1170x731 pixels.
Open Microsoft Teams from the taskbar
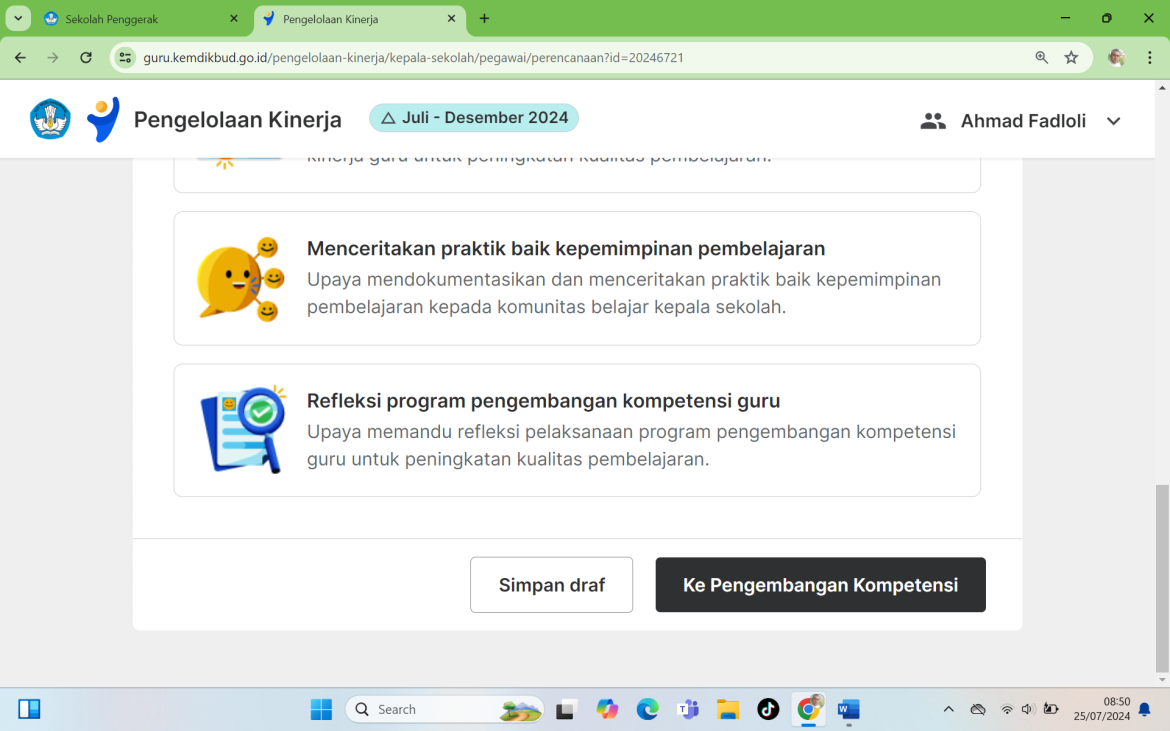pyautogui.click(x=687, y=709)
